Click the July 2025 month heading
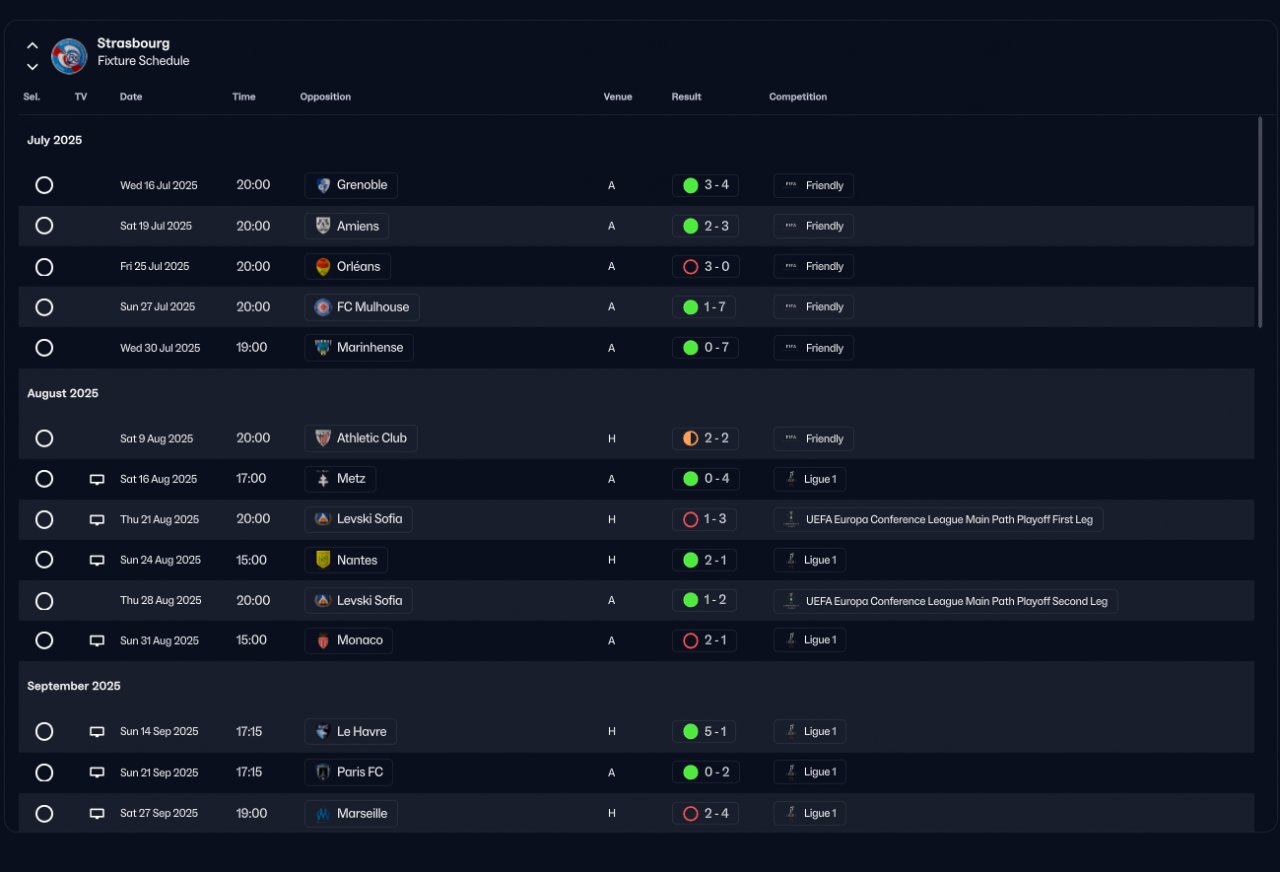 (55, 141)
